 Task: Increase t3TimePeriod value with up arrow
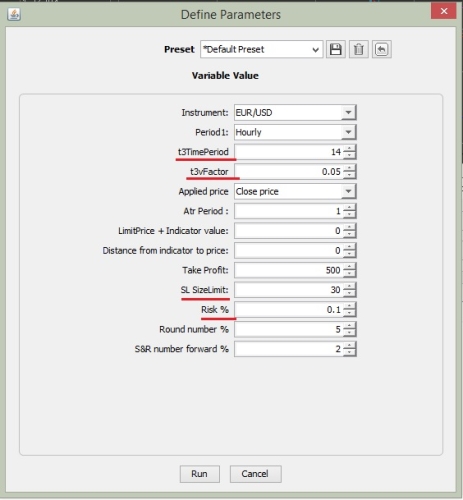(349, 148)
